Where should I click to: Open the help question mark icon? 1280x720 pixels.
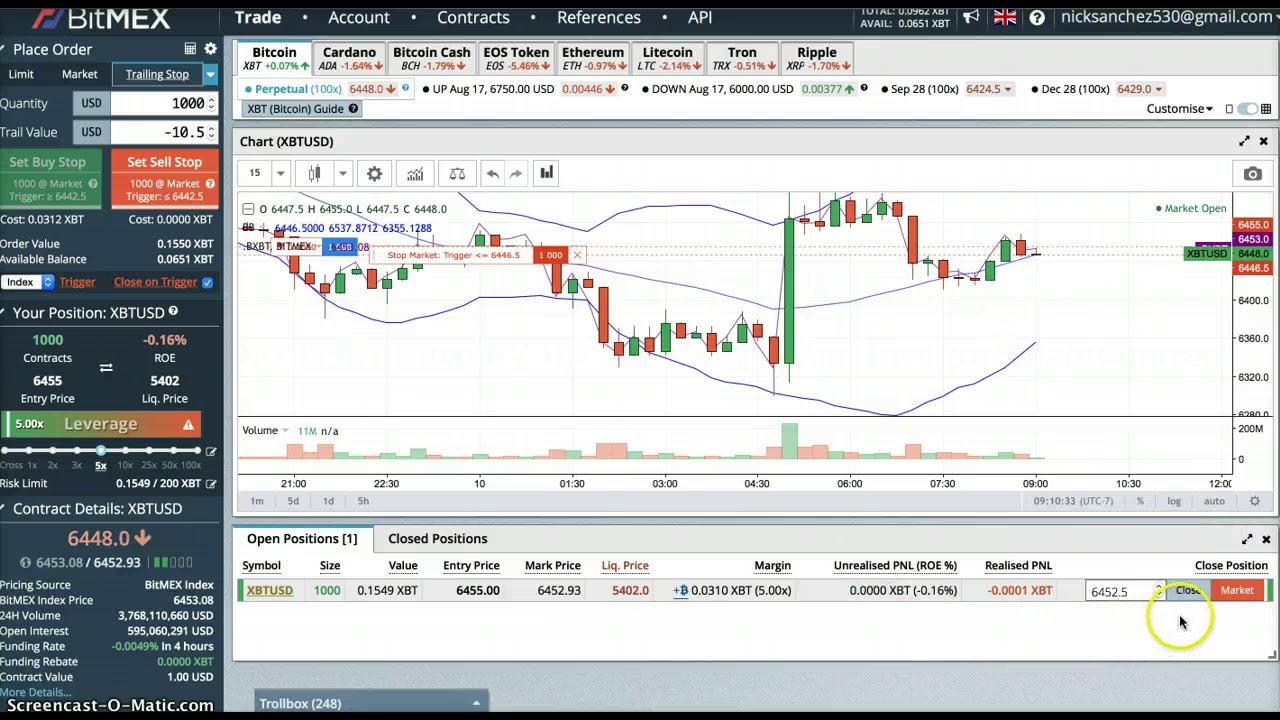[x=1037, y=17]
